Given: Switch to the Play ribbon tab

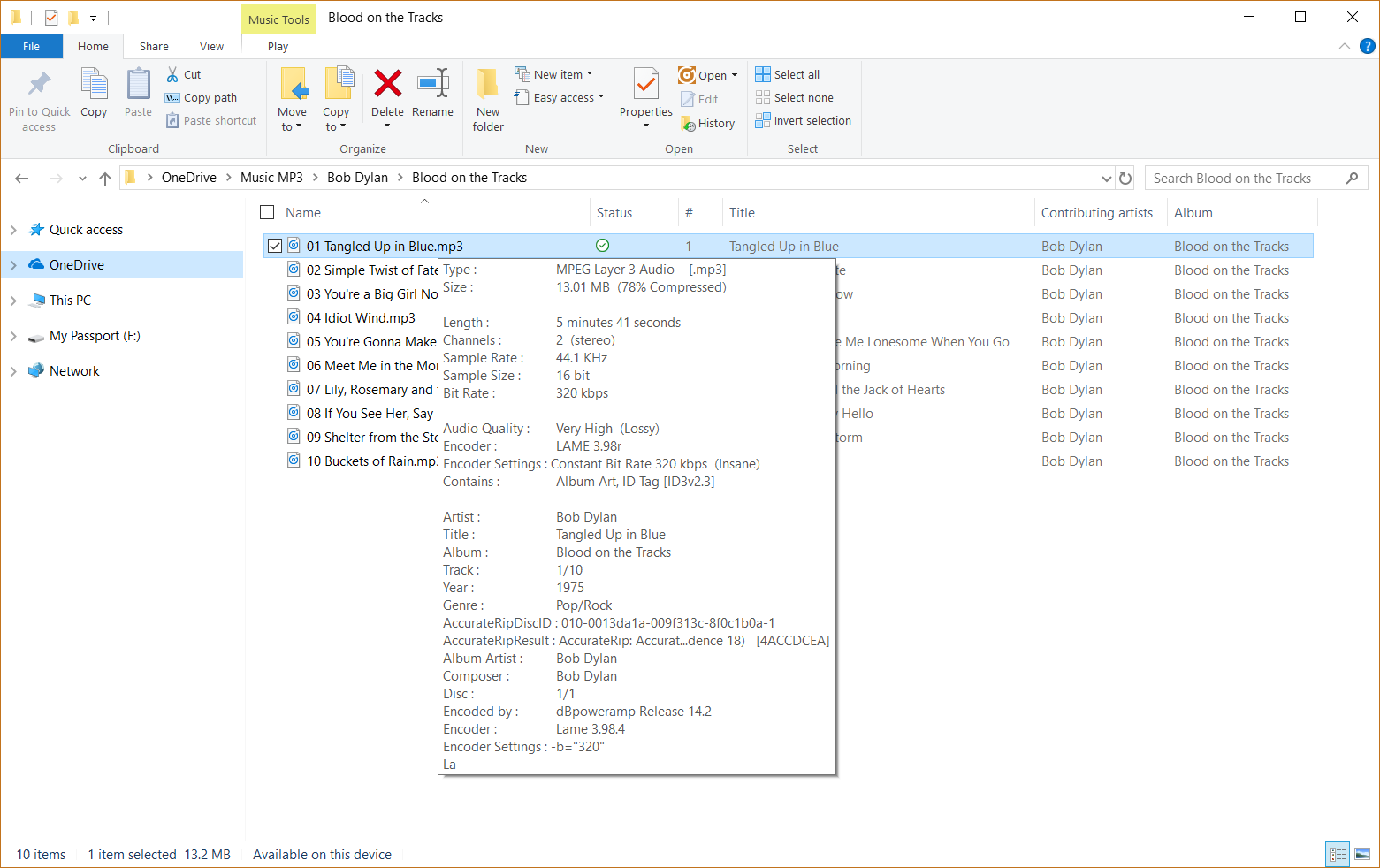Looking at the screenshot, I should click(x=278, y=46).
